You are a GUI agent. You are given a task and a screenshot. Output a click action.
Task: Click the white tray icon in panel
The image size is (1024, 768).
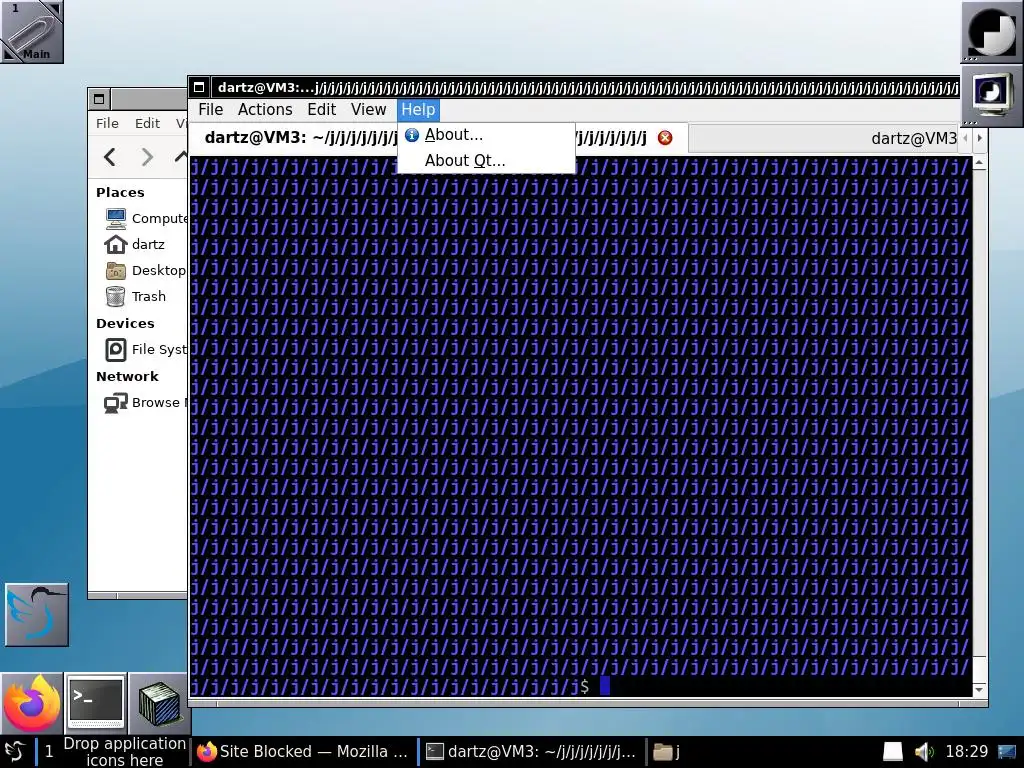[x=893, y=752]
